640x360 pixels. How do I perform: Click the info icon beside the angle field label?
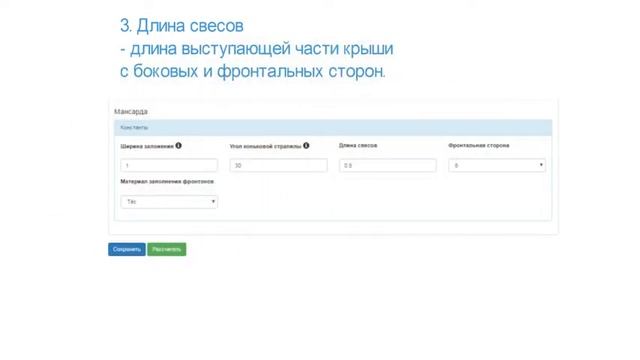click(x=306, y=146)
